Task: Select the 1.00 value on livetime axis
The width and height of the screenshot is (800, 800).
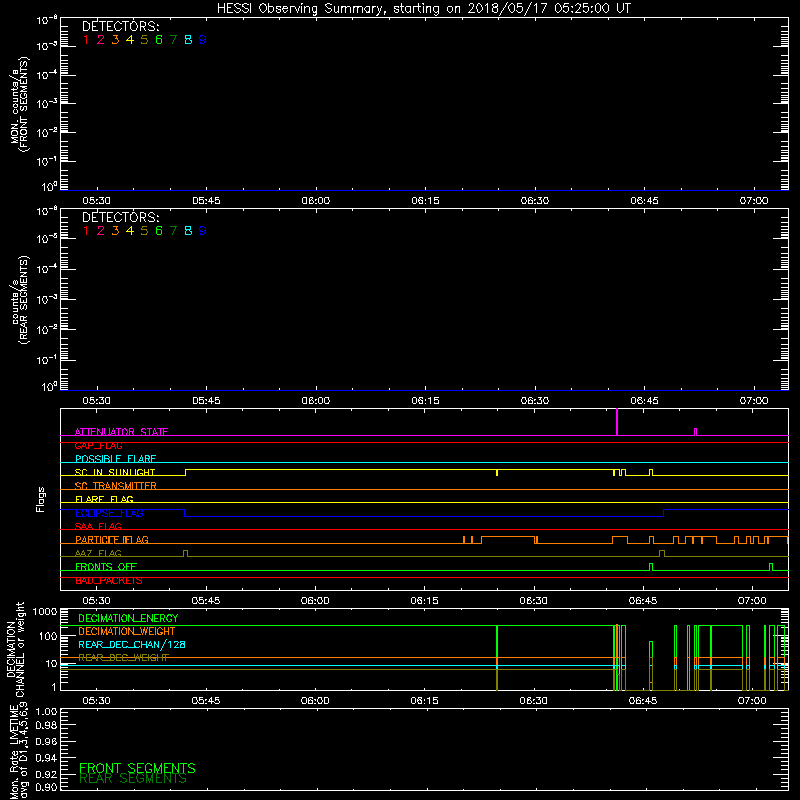Action: (46, 712)
